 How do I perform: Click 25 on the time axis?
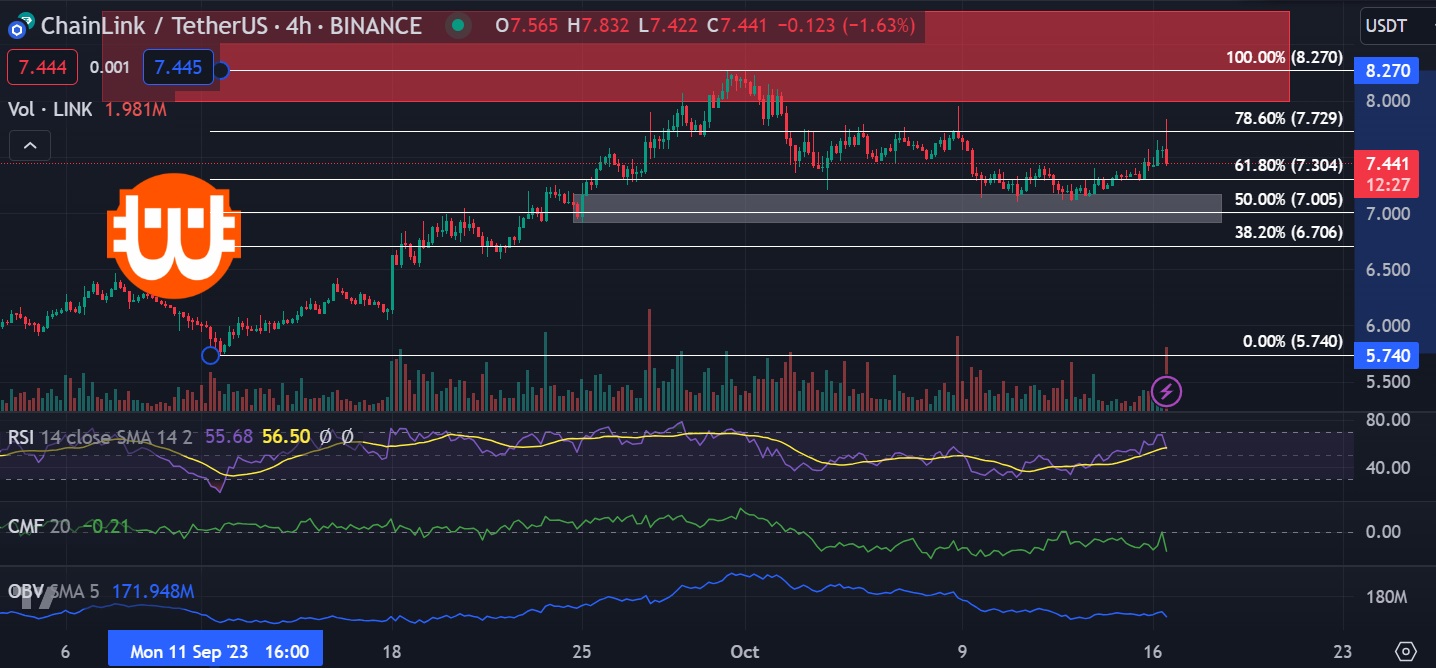click(582, 652)
